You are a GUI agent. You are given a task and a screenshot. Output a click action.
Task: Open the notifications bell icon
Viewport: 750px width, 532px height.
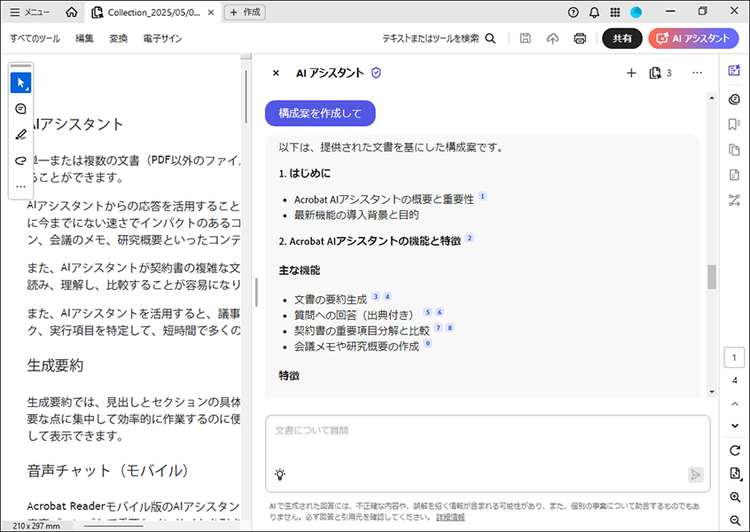click(594, 12)
